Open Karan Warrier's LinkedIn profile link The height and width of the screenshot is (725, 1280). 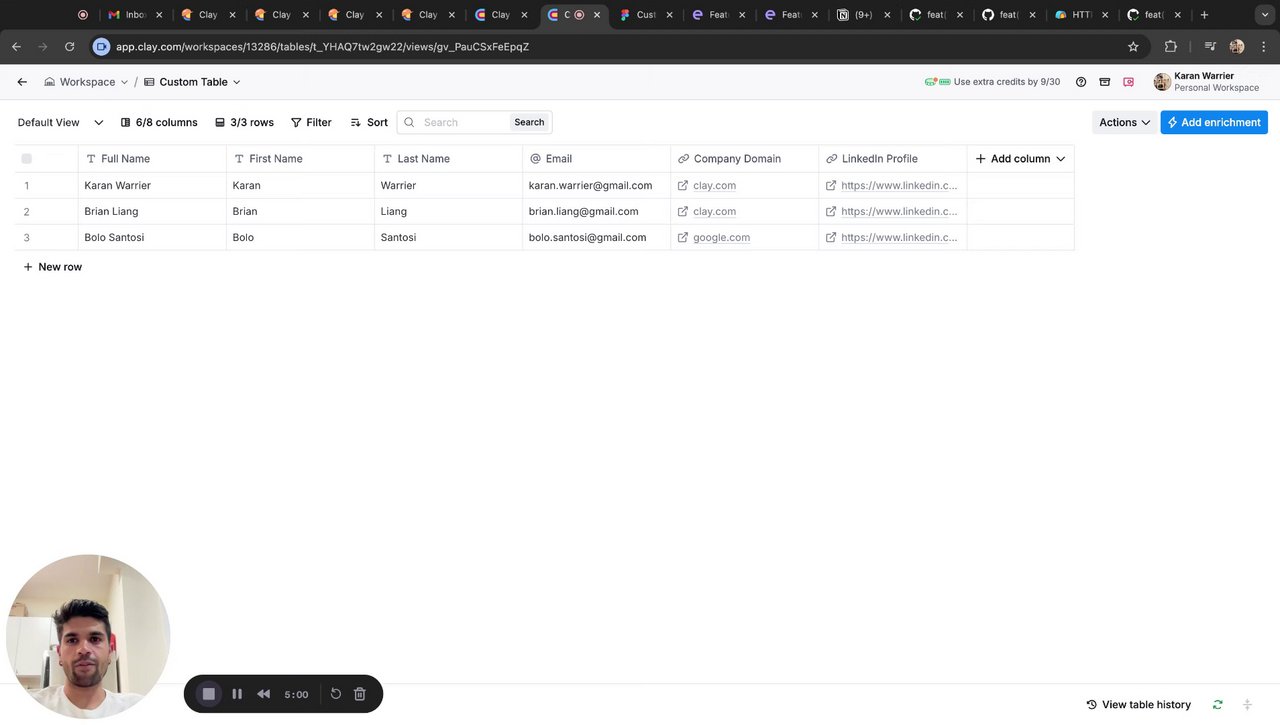[898, 185]
